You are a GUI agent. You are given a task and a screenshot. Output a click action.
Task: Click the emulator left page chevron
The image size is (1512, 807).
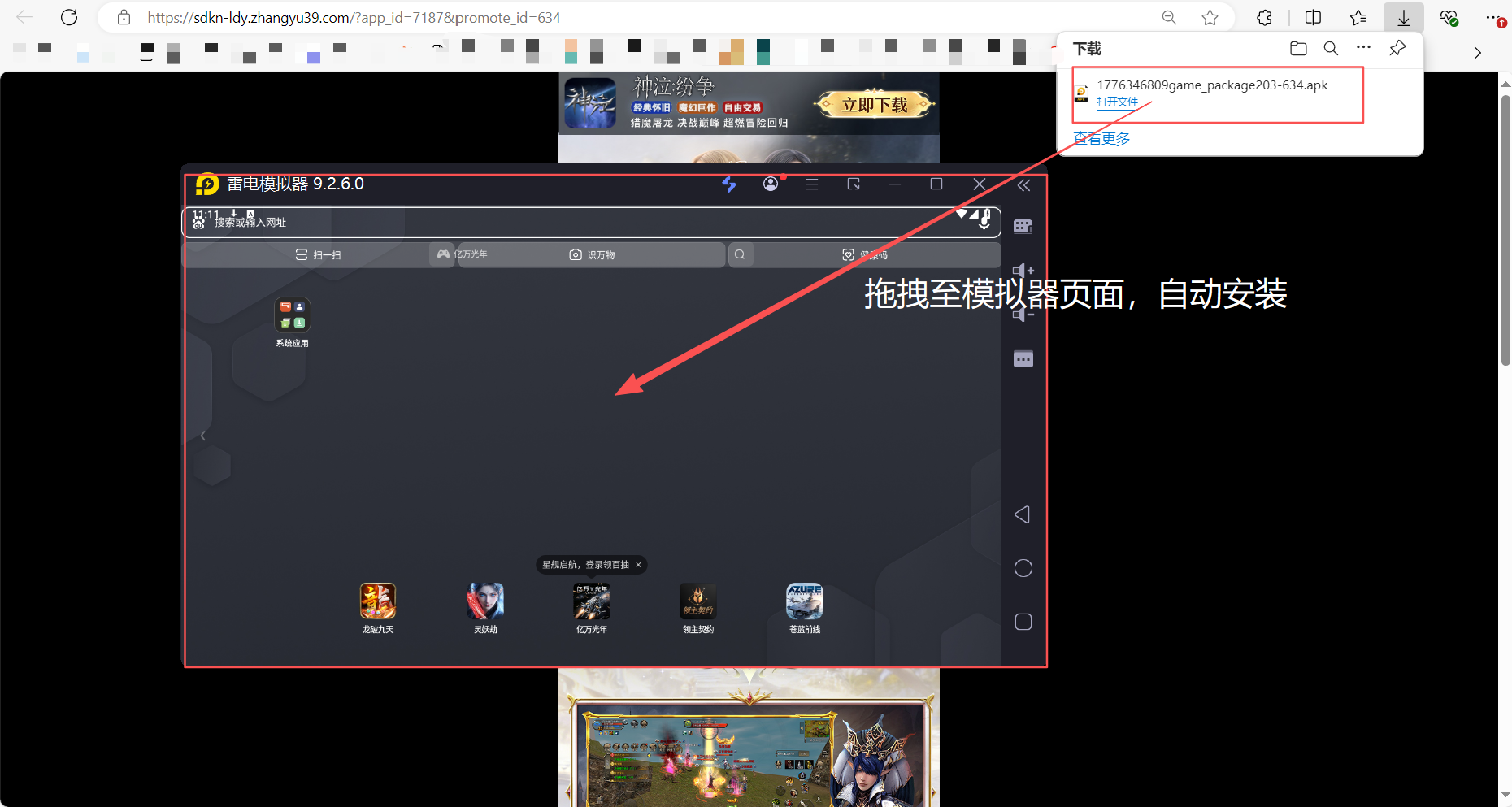click(203, 436)
